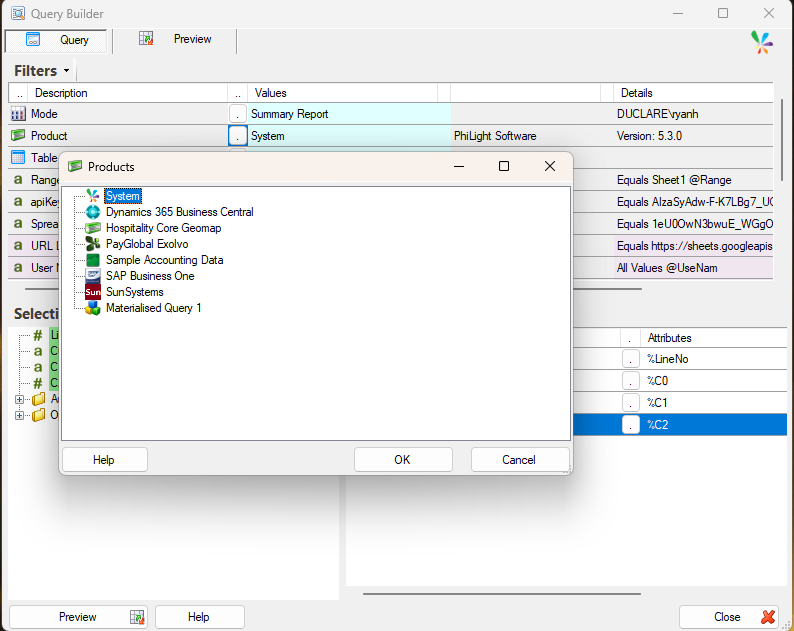
Task: Click the PayGlobal Exolvo leaf icon
Action: (93, 244)
